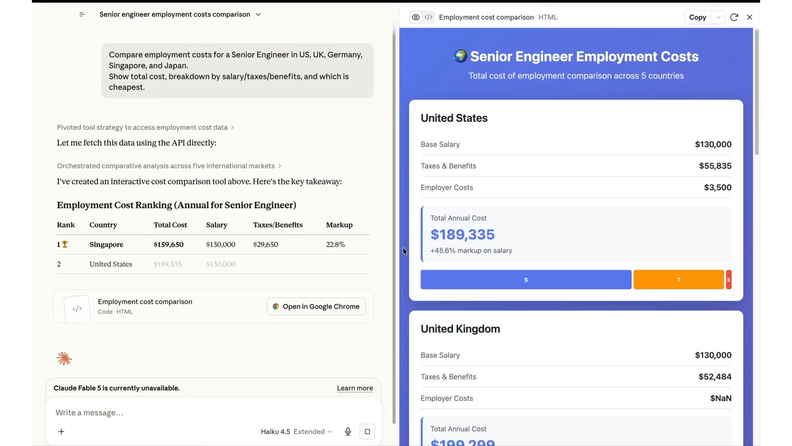The image size is (792, 446).
Task: Switch to preview eye view
Action: coord(416,17)
